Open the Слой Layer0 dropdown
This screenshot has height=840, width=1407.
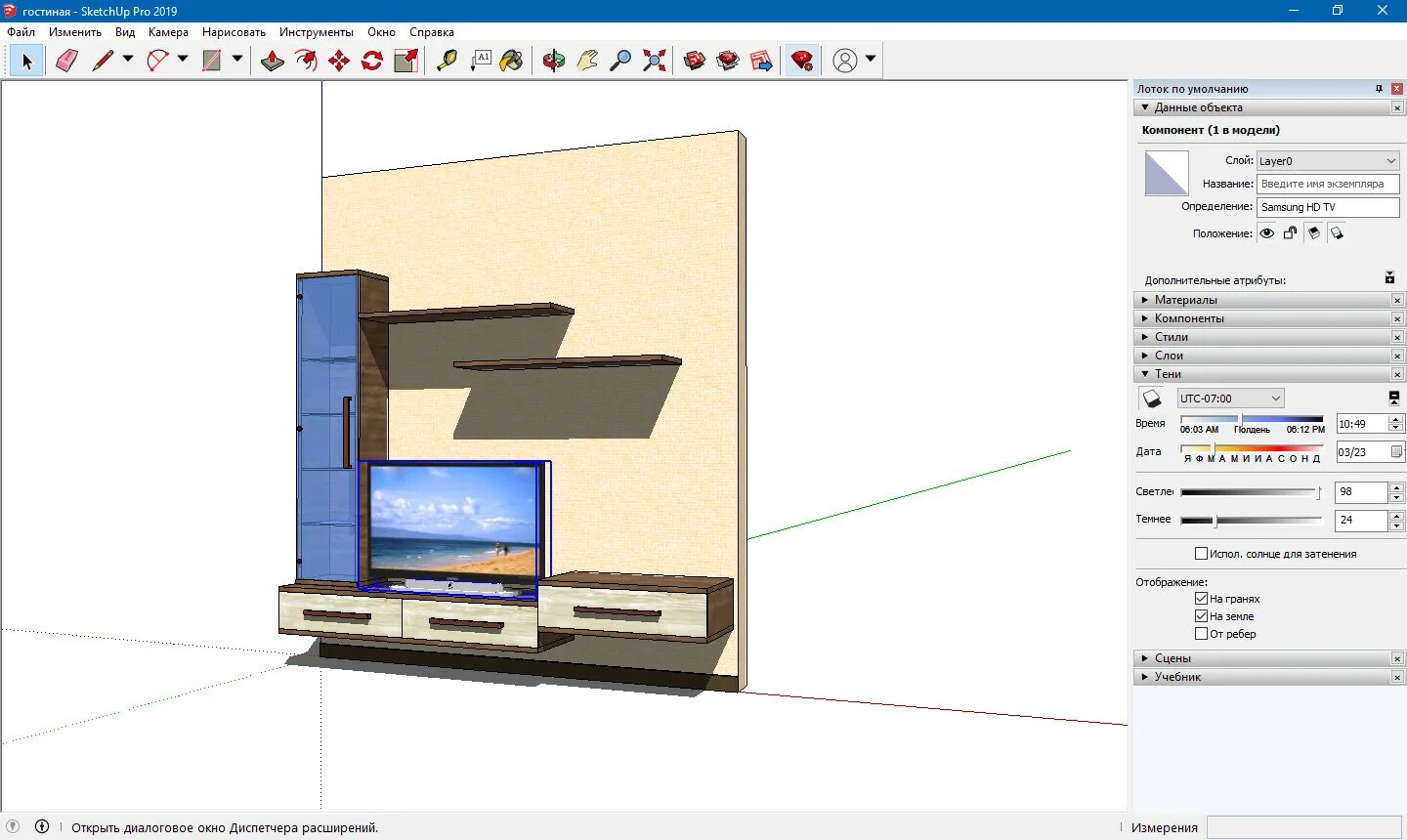point(1328,161)
